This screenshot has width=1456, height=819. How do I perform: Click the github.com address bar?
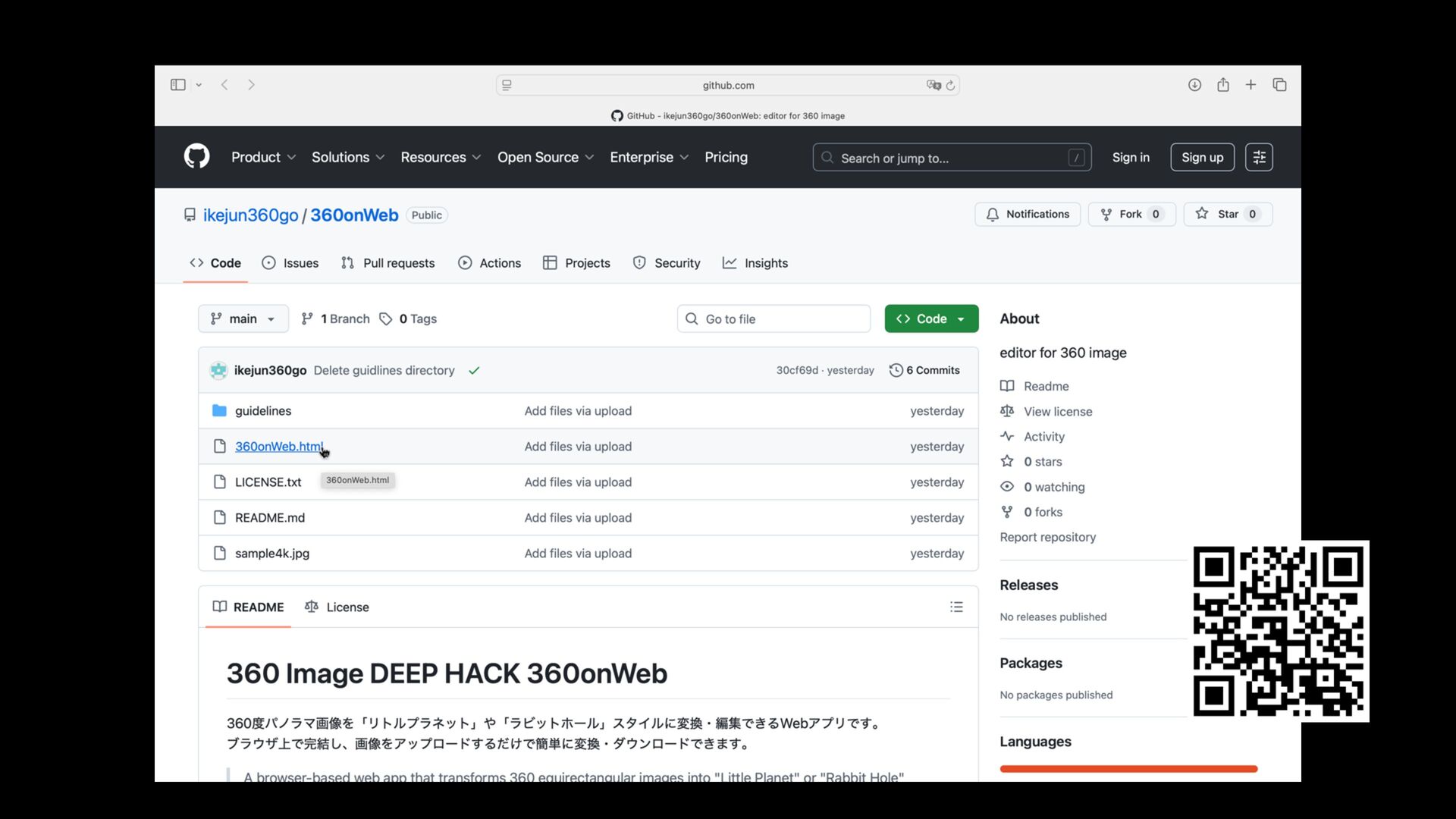[728, 85]
